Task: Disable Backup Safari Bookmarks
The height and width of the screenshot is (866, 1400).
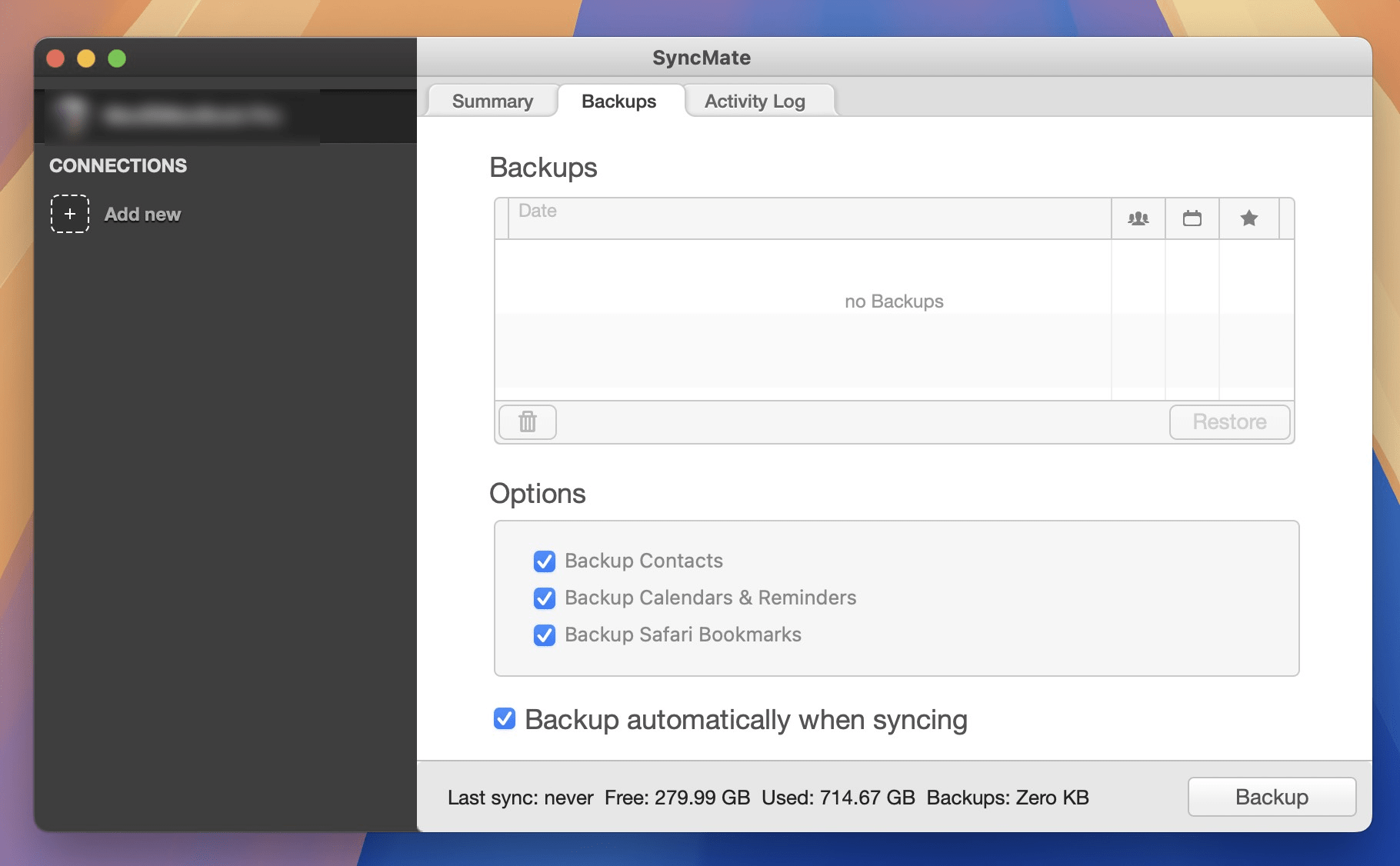Action: (x=544, y=635)
